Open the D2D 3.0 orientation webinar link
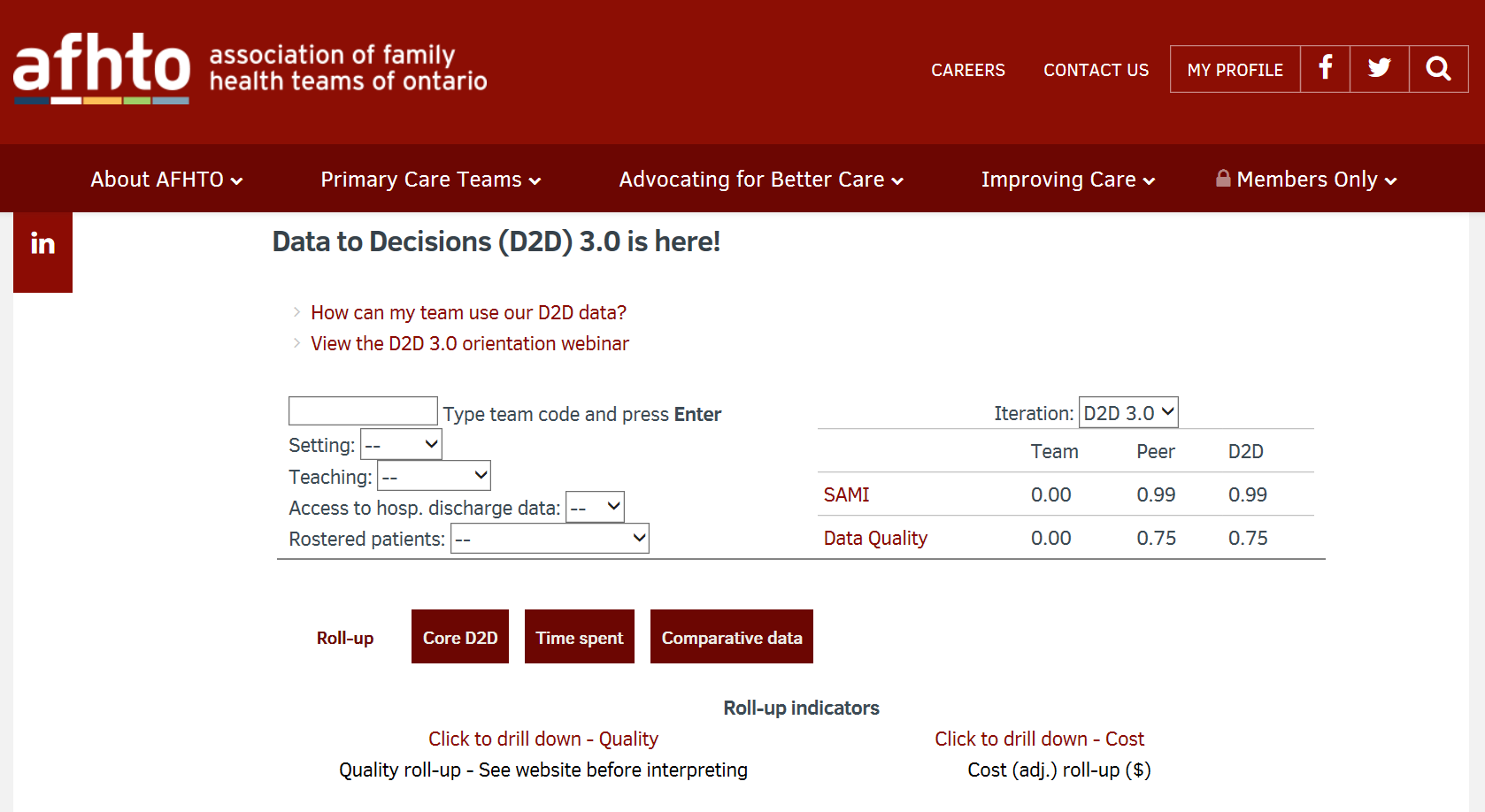 [x=469, y=343]
